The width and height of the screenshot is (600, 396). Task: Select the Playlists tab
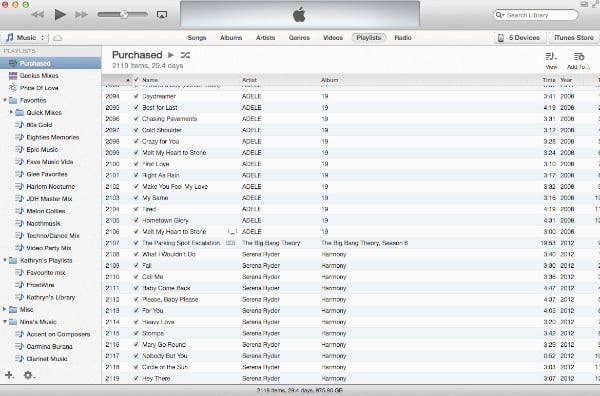tap(368, 37)
